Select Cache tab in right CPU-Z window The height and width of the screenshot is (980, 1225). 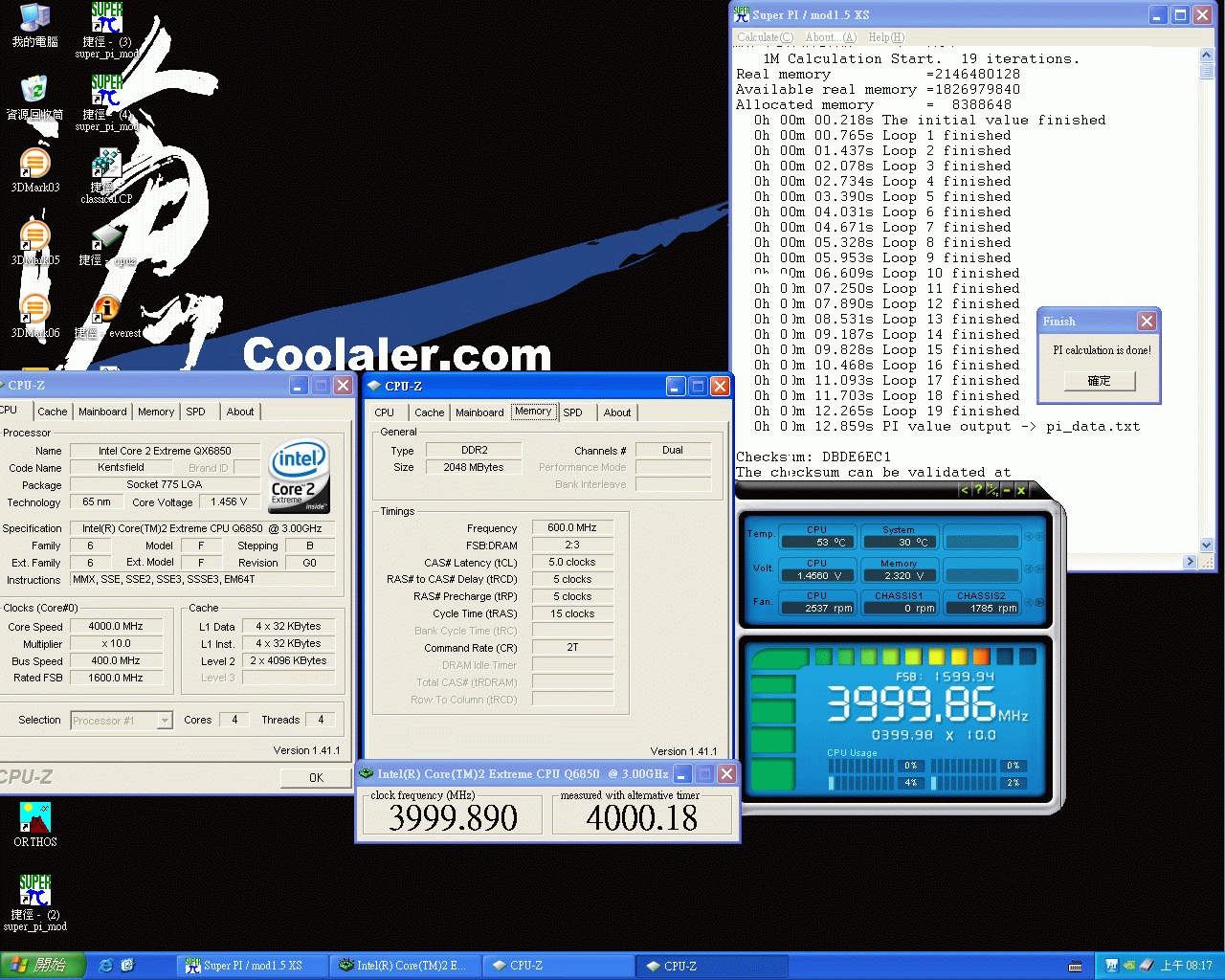coord(430,412)
